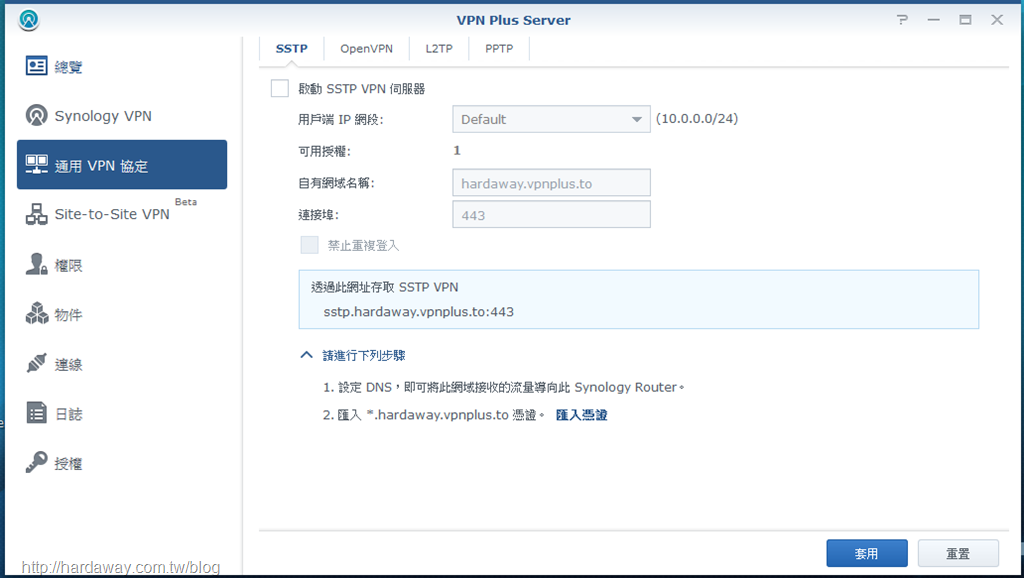Viewport: 1024px width, 578px height.
Task: Click the VPN Plus Server app logo
Action: [29, 20]
